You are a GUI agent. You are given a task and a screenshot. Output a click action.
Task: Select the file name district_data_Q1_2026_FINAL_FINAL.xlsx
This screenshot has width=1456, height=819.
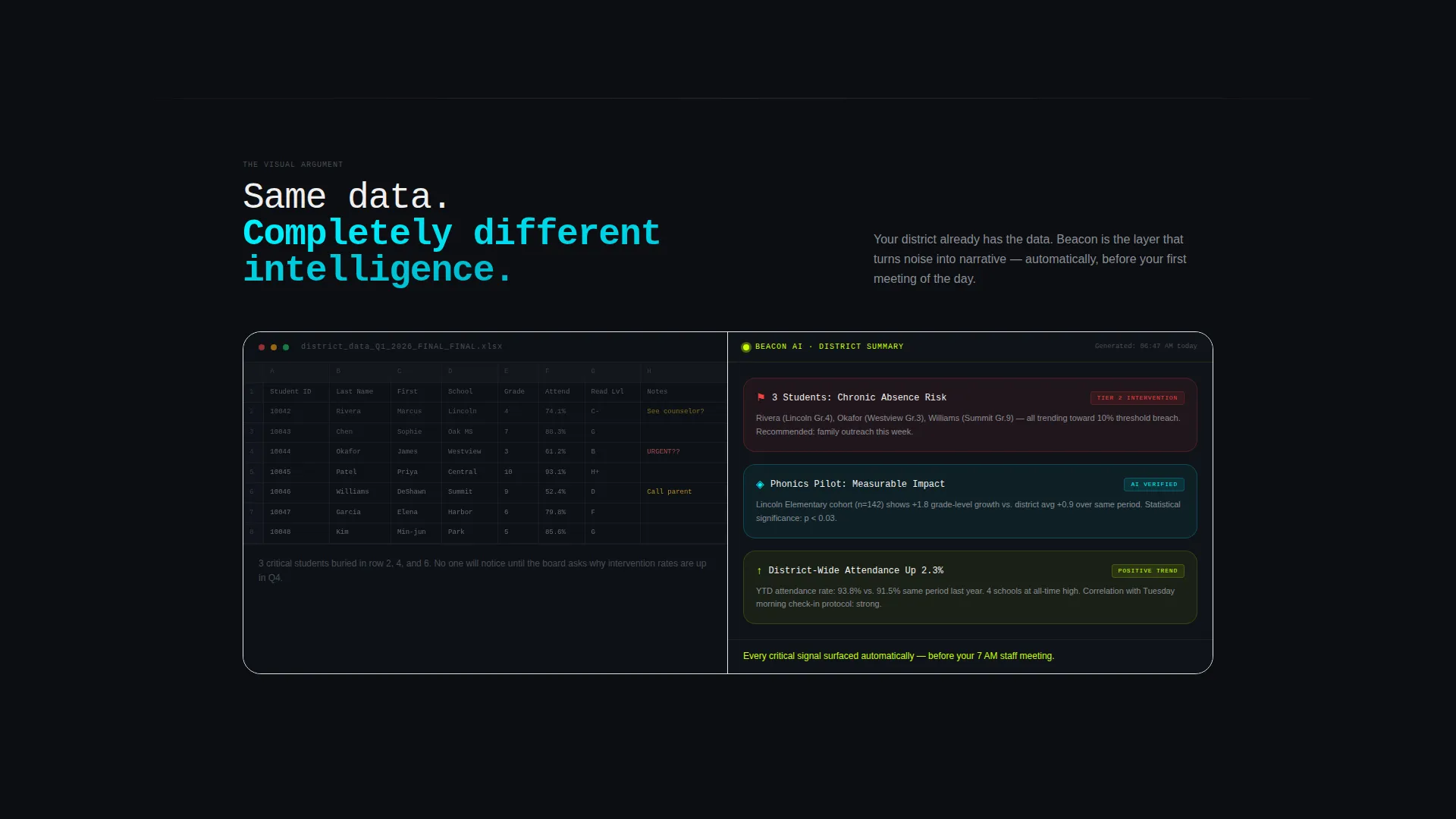coord(401,347)
